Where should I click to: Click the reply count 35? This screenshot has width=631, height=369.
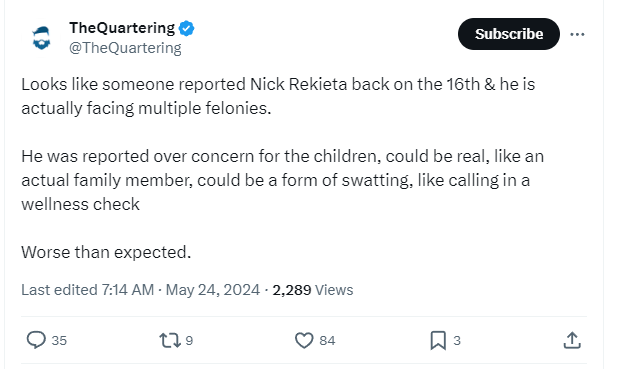click(59, 340)
